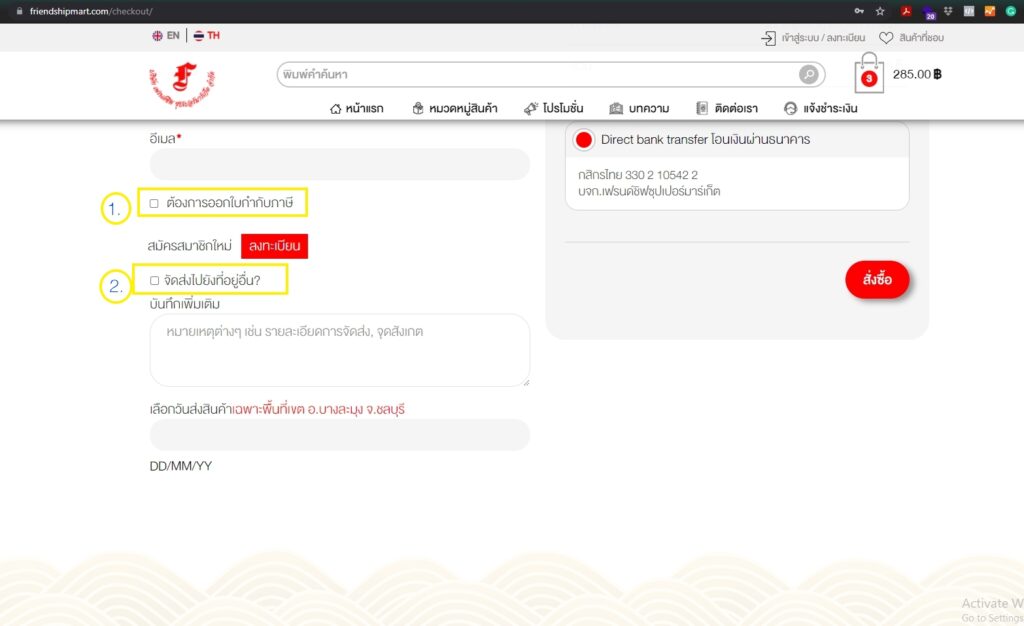This screenshot has height=626, width=1024.
Task: Click the red ลงทะเบียน register button
Action: coord(274,246)
